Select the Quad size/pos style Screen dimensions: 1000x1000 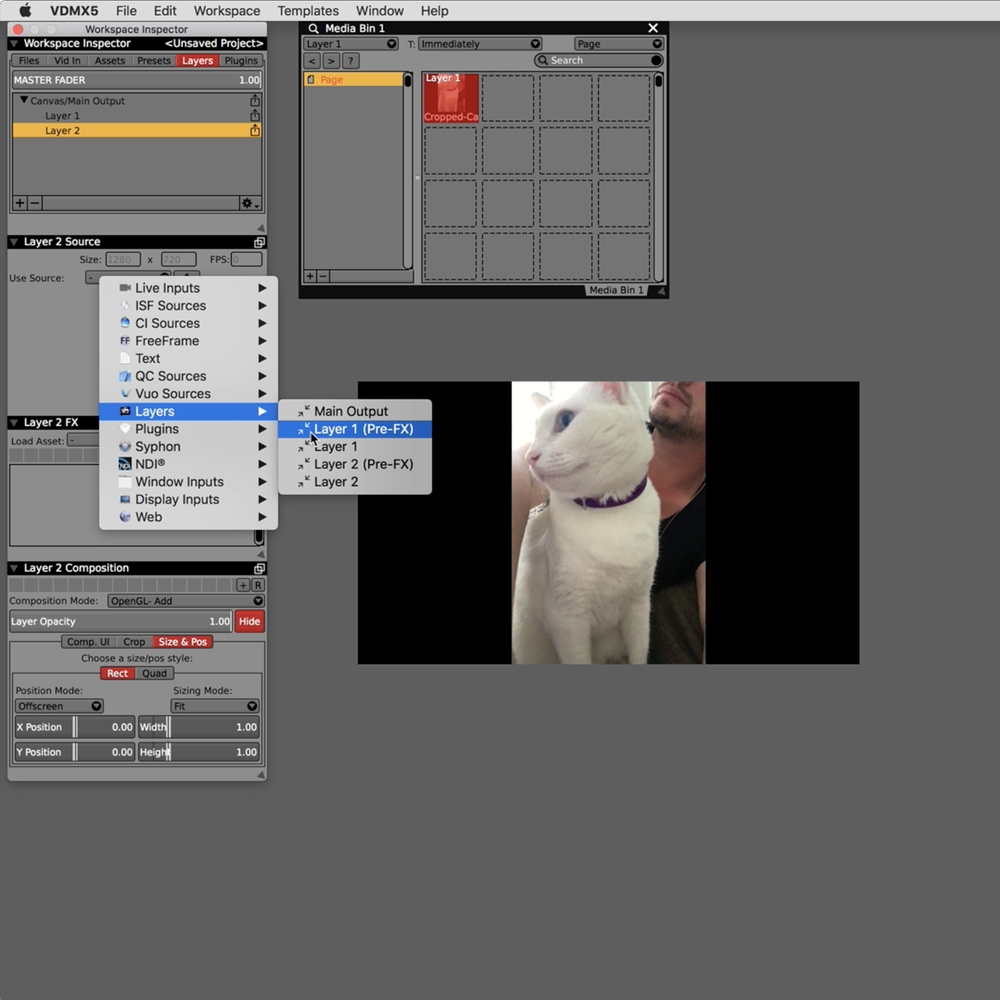[x=154, y=673]
